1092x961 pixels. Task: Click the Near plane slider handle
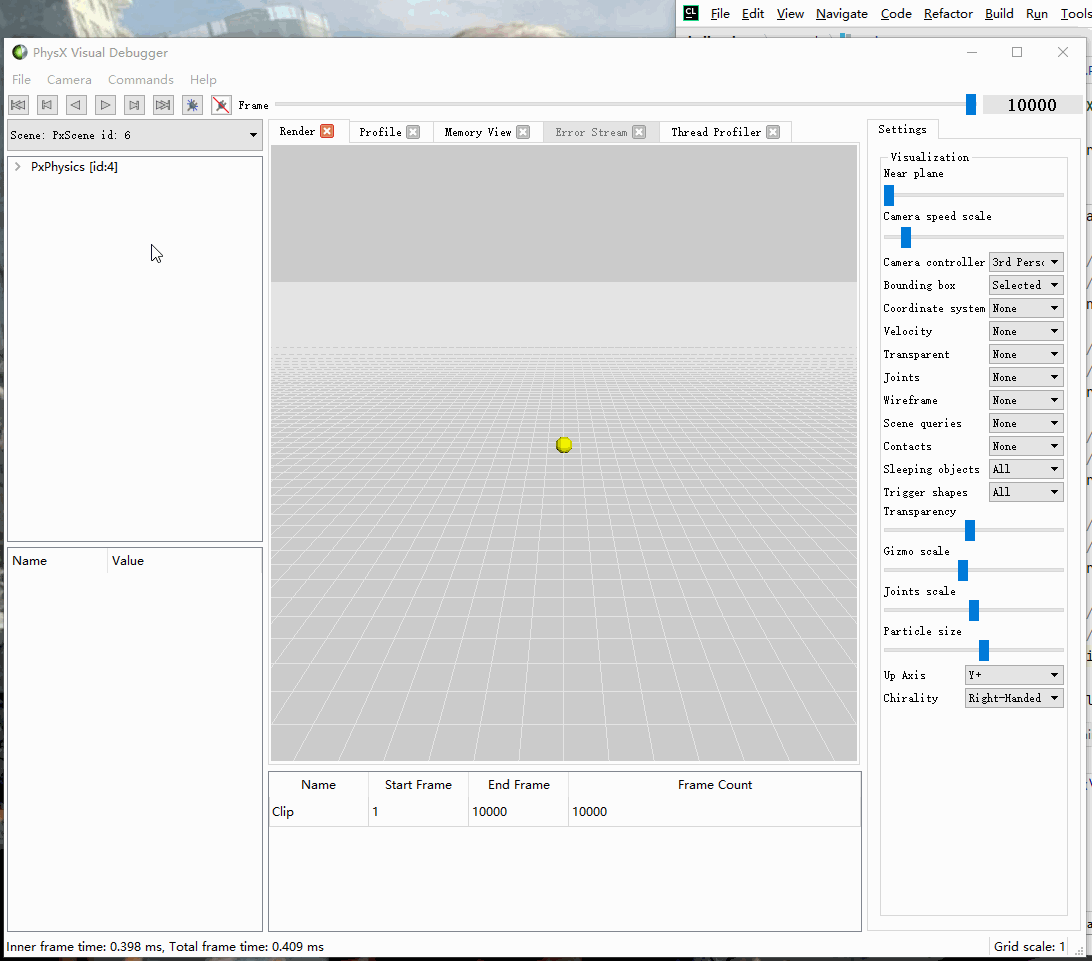[x=889, y=195]
